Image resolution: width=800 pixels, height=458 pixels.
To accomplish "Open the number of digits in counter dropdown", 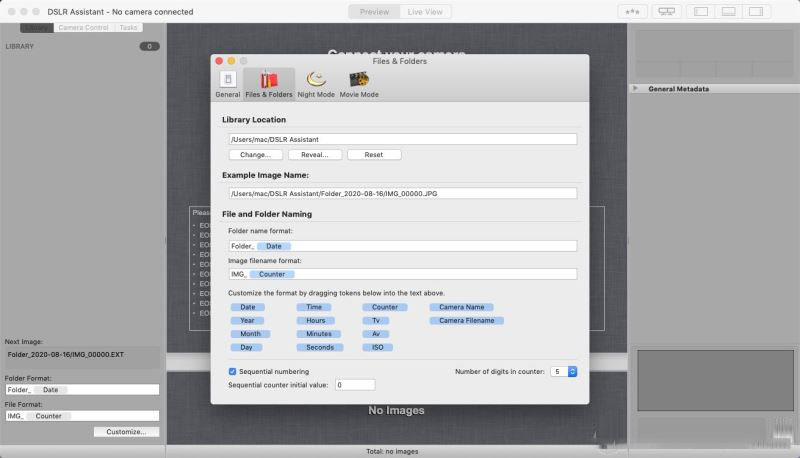I will point(564,371).
